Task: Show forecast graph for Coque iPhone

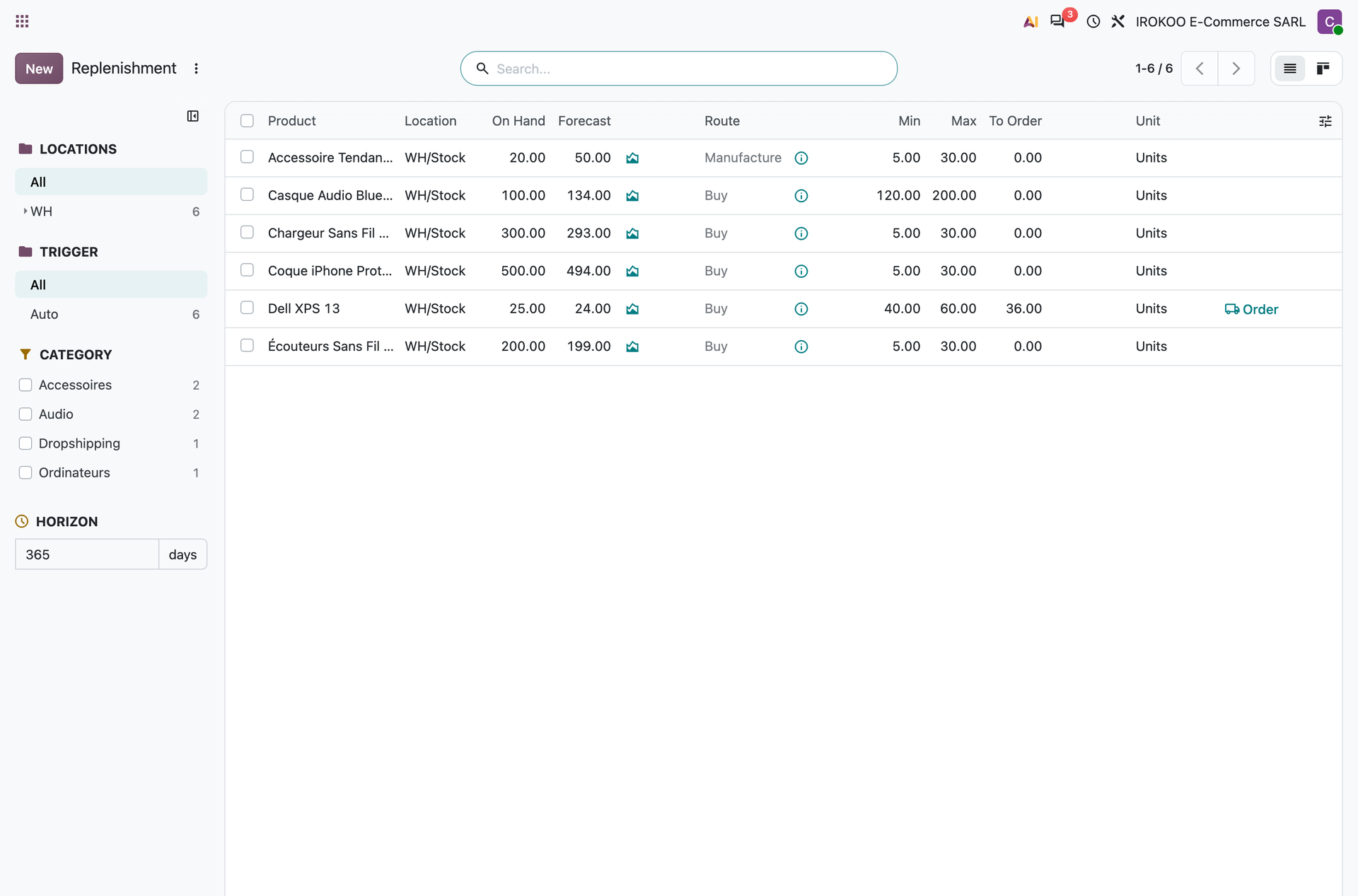Action: point(632,272)
